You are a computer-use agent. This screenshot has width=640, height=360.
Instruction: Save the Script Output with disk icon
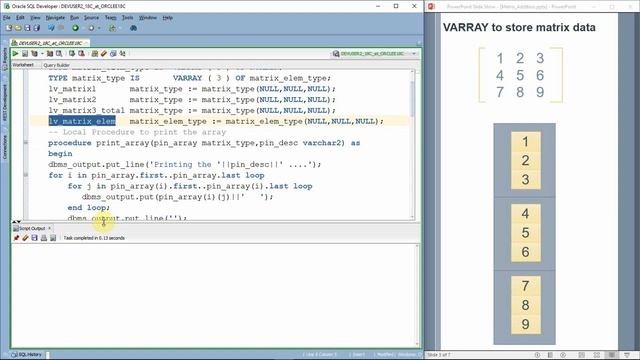[34, 238]
